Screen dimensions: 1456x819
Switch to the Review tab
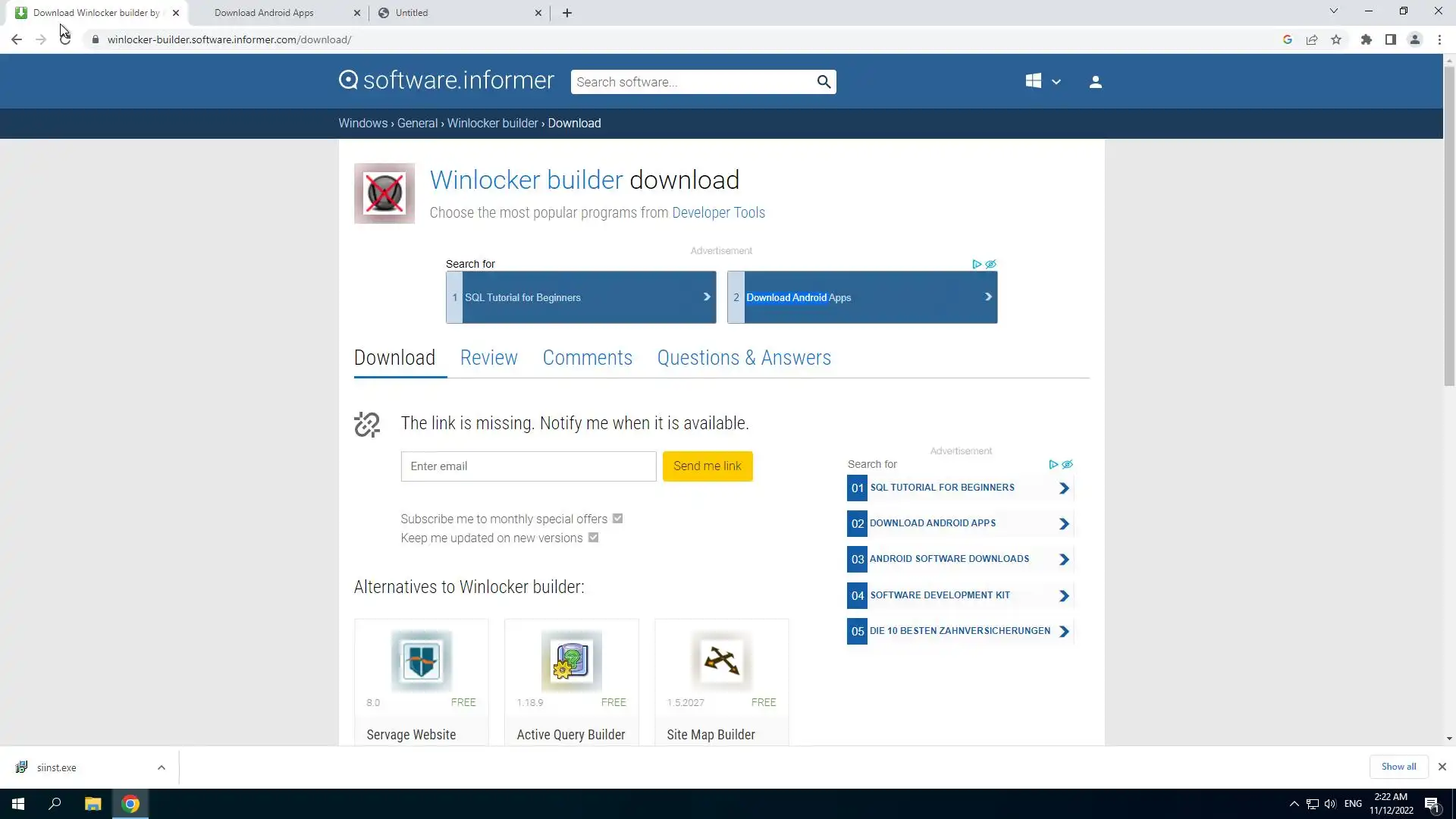pyautogui.click(x=488, y=358)
